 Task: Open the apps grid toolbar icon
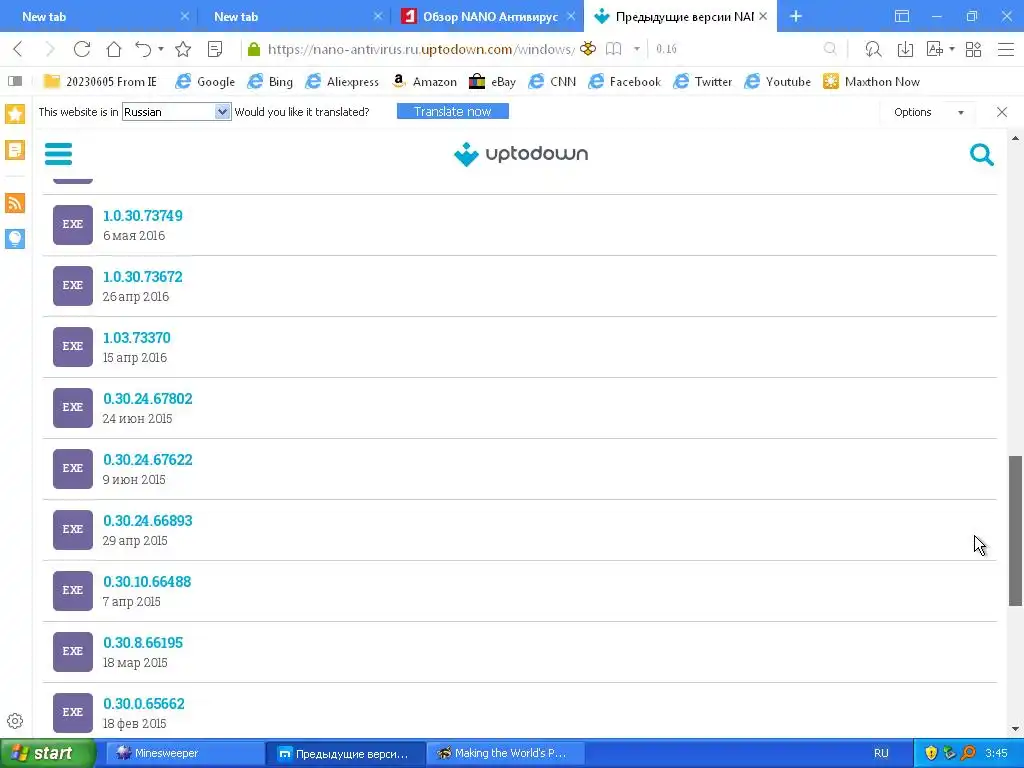click(973, 49)
